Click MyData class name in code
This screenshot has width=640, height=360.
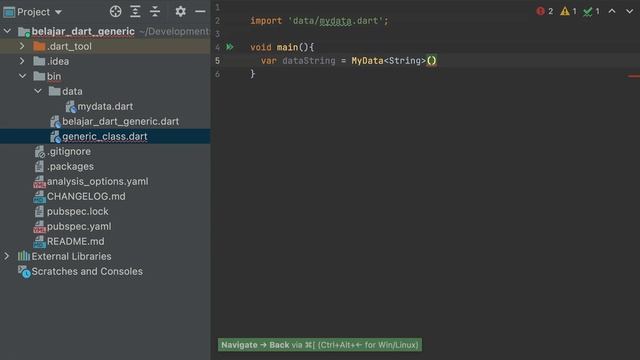[x=367, y=61]
